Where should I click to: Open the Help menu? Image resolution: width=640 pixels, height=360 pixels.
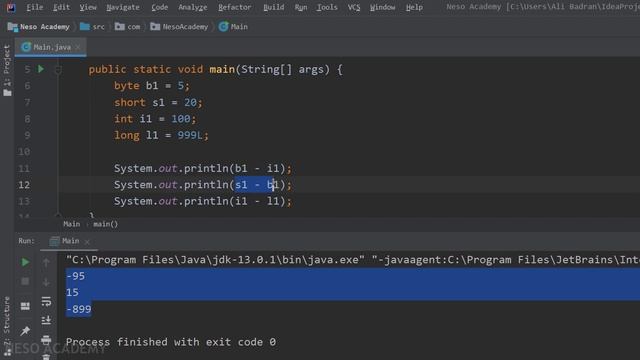click(x=414, y=7)
